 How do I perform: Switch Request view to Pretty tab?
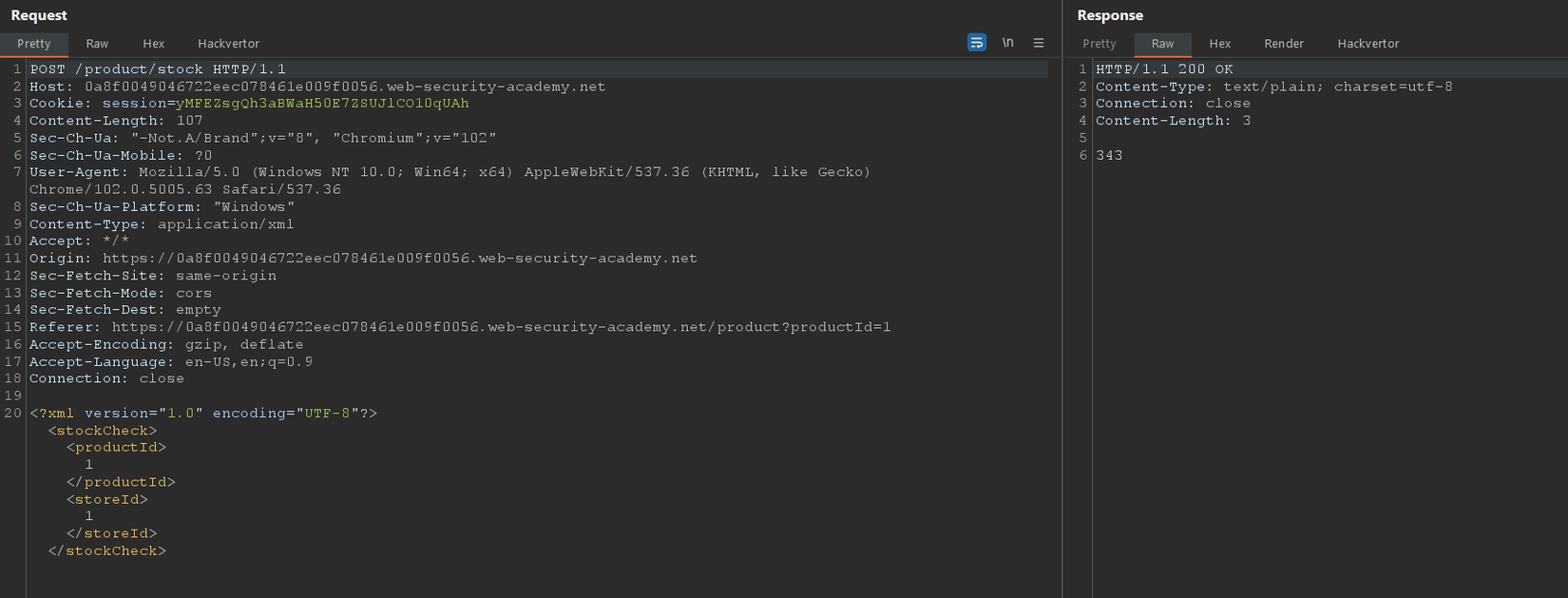[x=34, y=44]
